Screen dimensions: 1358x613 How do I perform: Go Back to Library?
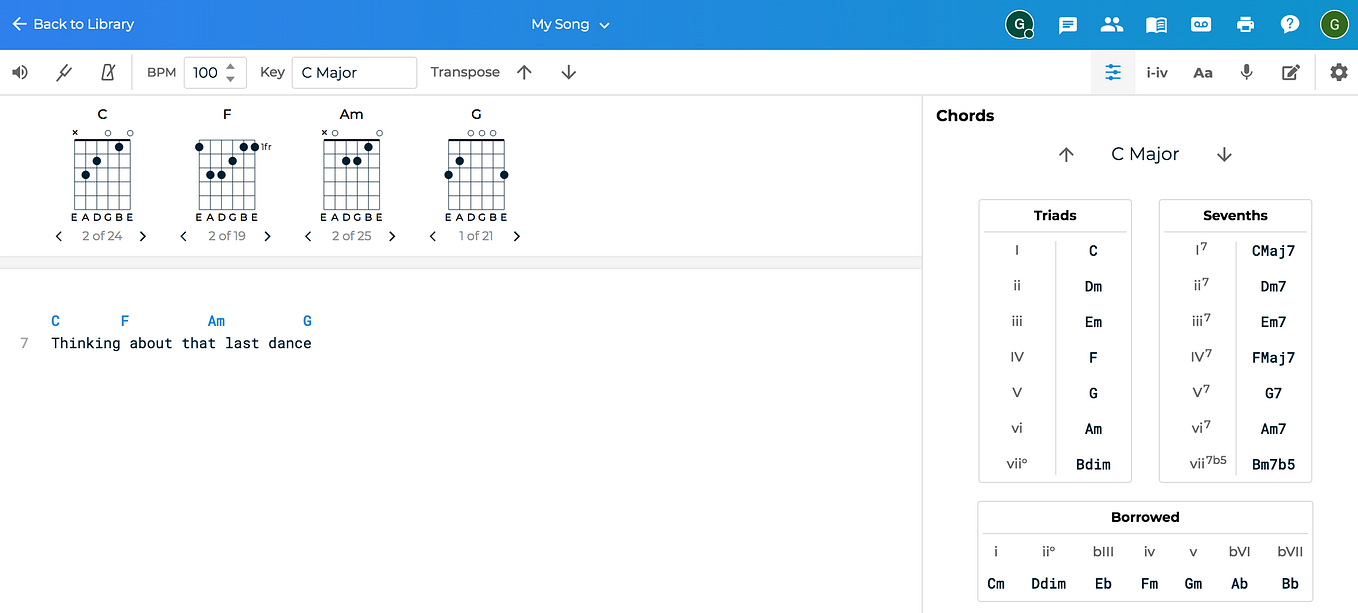coord(72,24)
